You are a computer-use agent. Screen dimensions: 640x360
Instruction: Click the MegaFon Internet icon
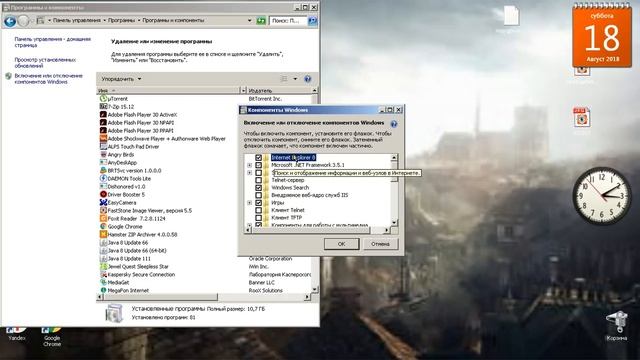tap(103, 290)
